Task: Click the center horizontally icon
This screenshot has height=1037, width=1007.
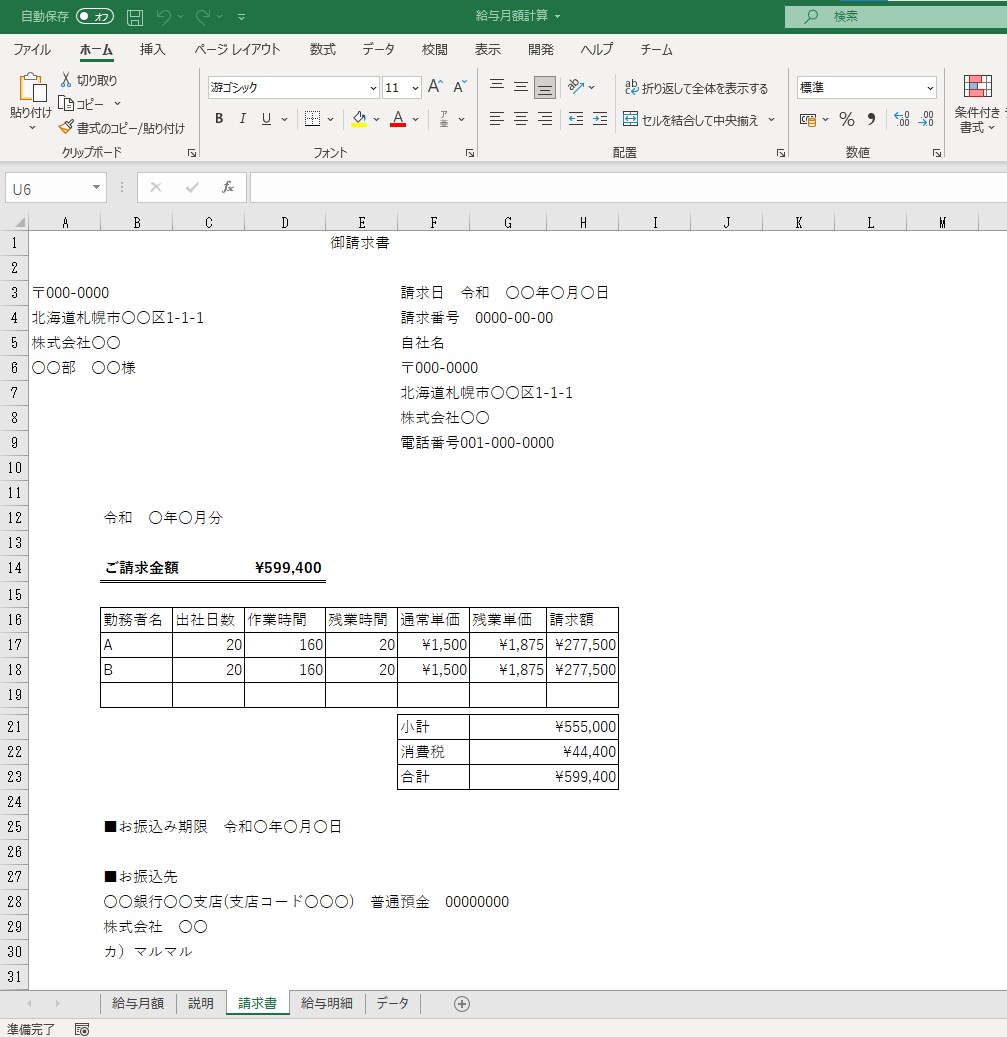Action: [x=521, y=119]
